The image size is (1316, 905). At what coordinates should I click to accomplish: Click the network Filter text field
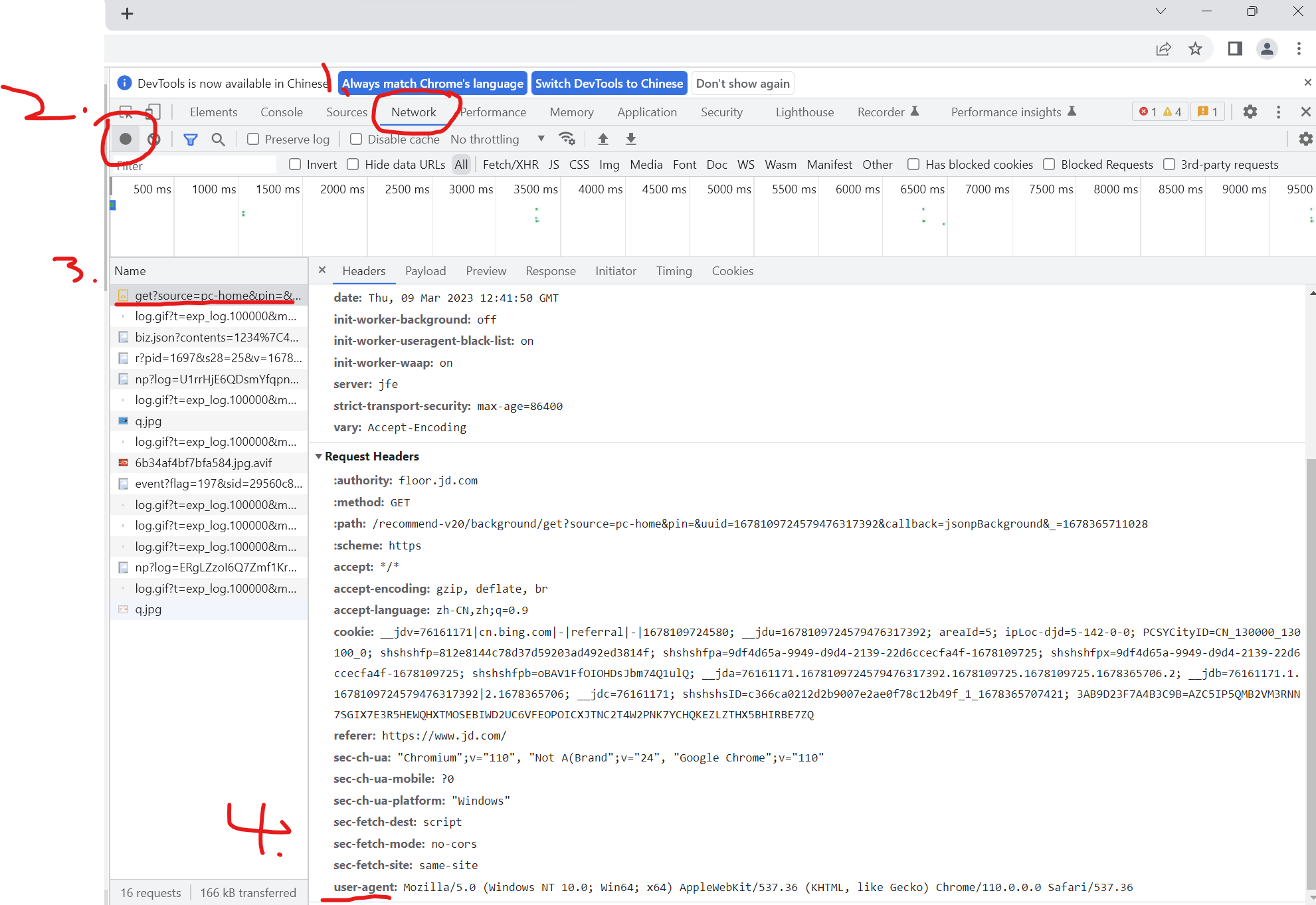[x=195, y=165]
